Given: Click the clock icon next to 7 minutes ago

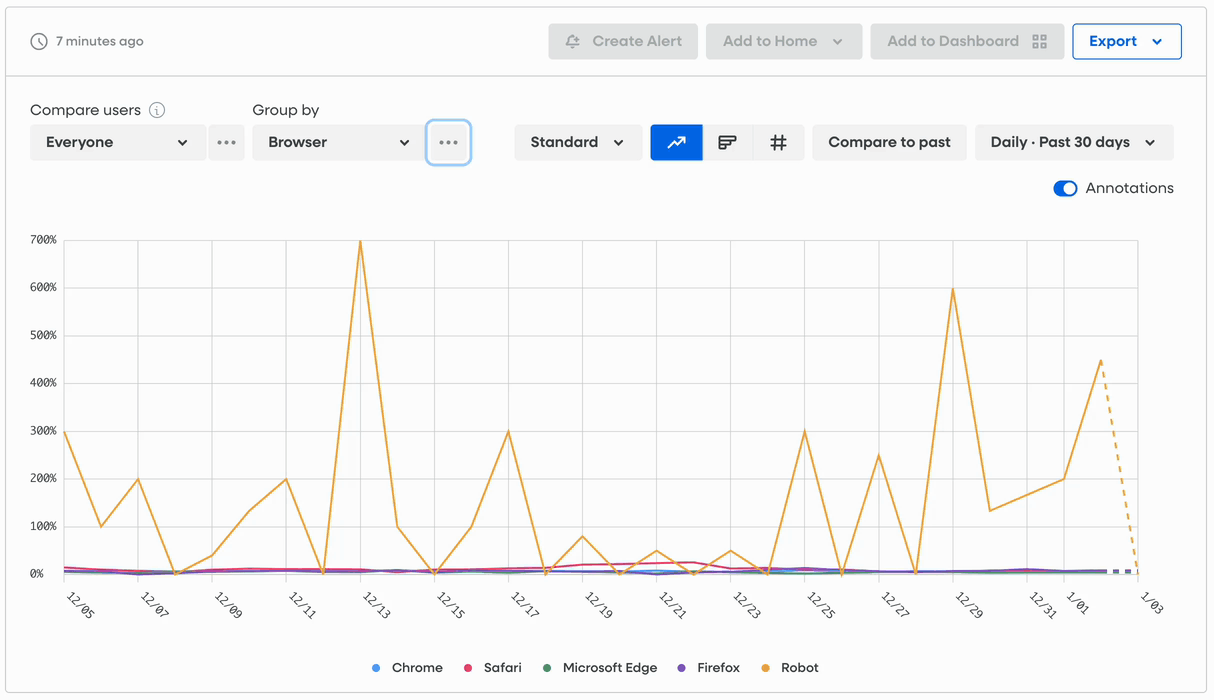Looking at the screenshot, I should click(x=39, y=41).
